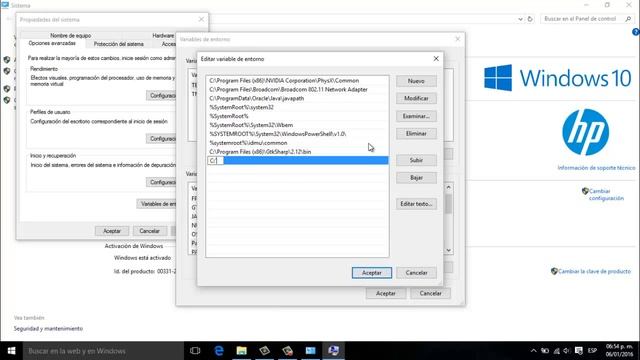Click Cambiar la clave de producto link
This screenshot has width=640, height=360.
[x=594, y=271]
